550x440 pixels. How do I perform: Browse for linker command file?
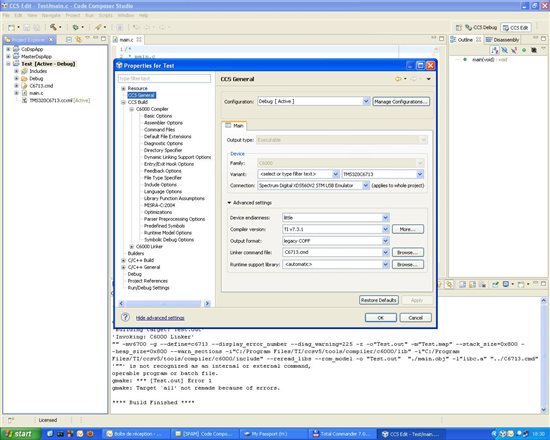tap(408, 252)
